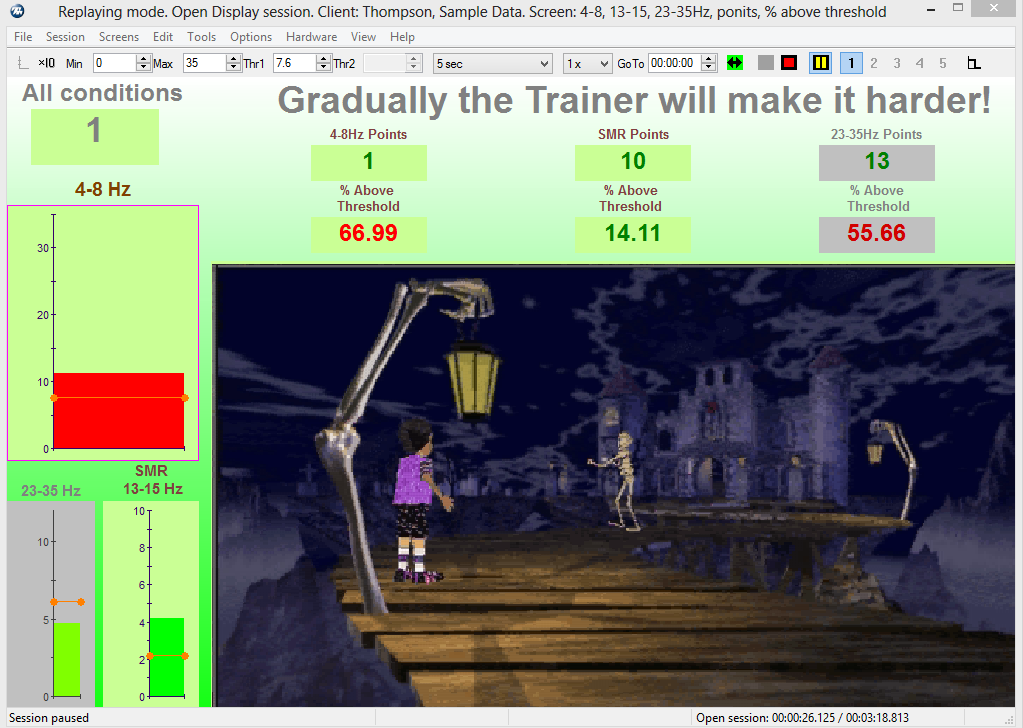Click the GoTo time field

click(675, 63)
